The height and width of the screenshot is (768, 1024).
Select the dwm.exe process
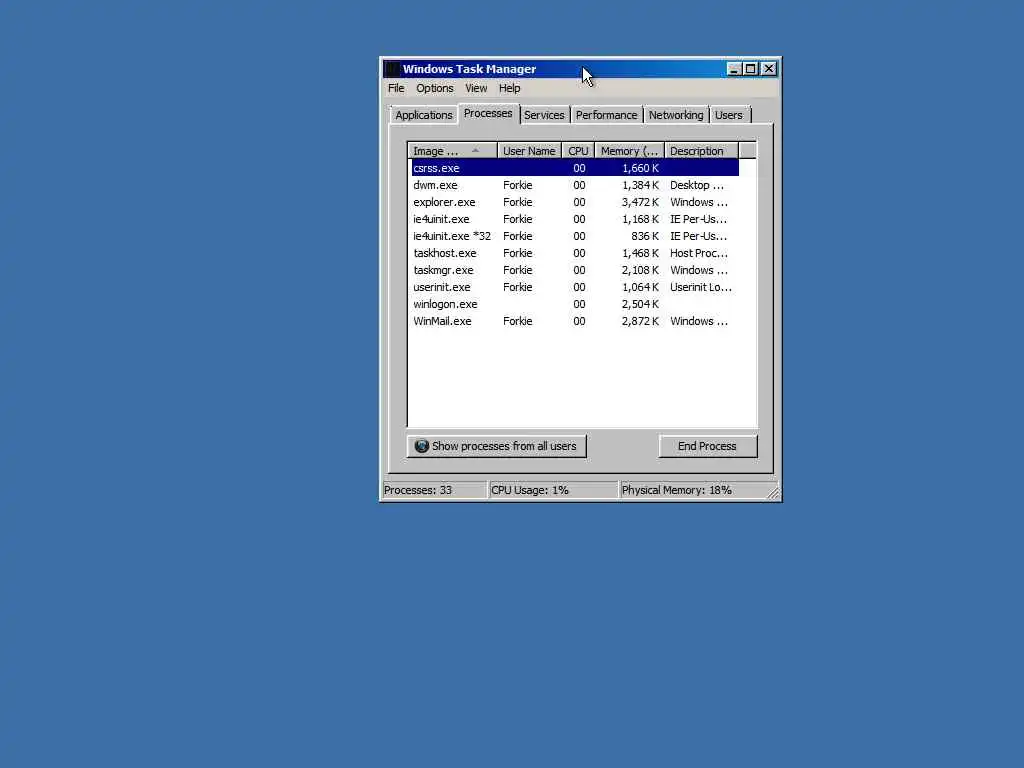point(575,185)
